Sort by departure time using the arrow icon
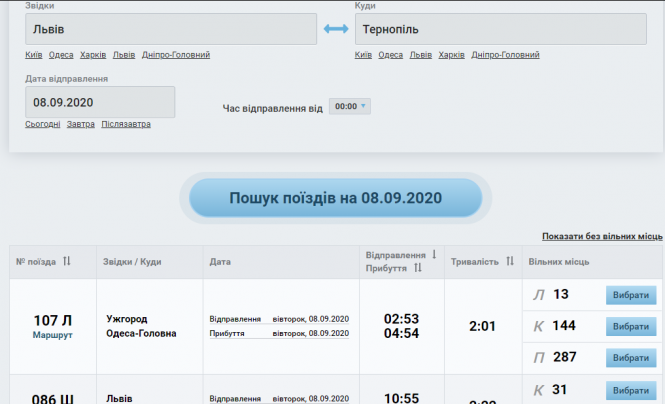665x404 pixels. [434, 255]
